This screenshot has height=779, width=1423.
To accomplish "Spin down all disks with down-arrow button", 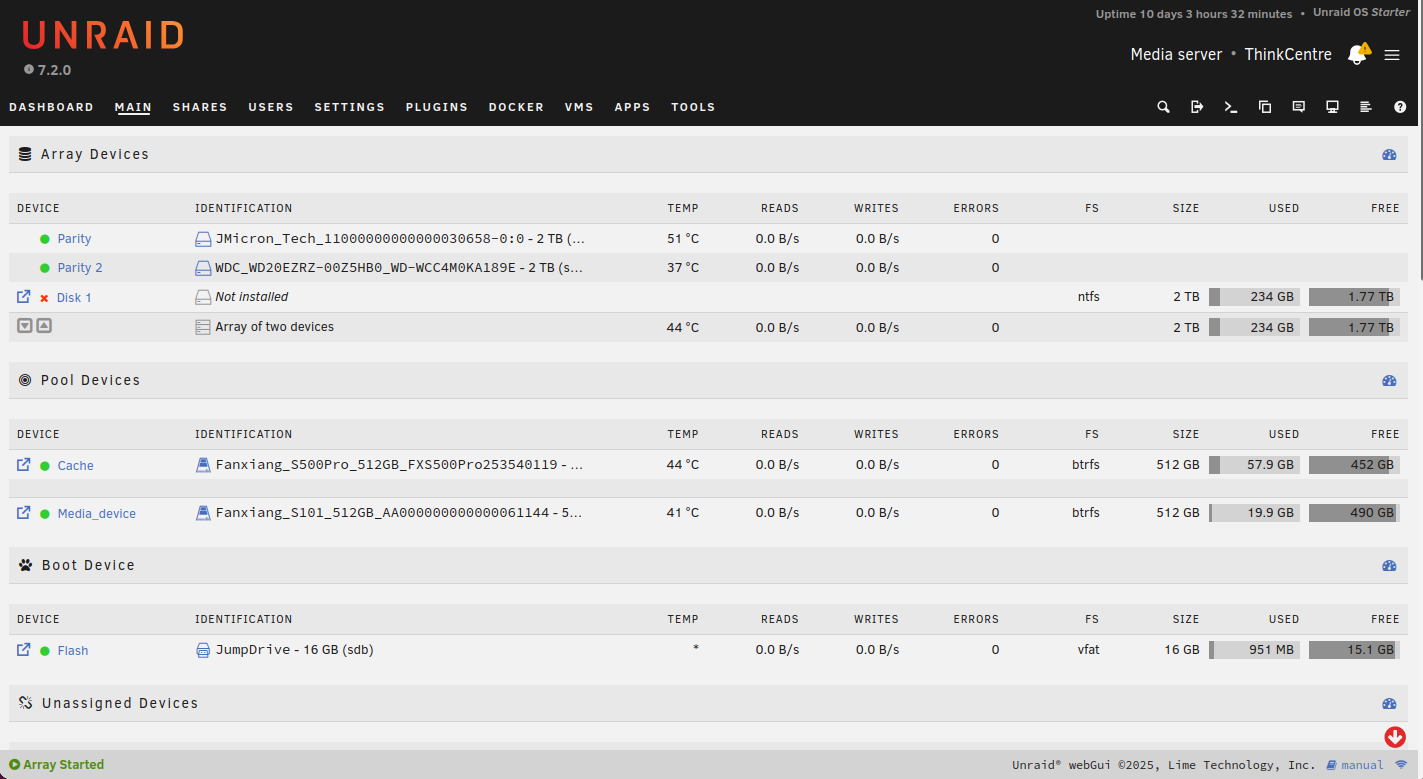I will pyautogui.click(x=25, y=326).
